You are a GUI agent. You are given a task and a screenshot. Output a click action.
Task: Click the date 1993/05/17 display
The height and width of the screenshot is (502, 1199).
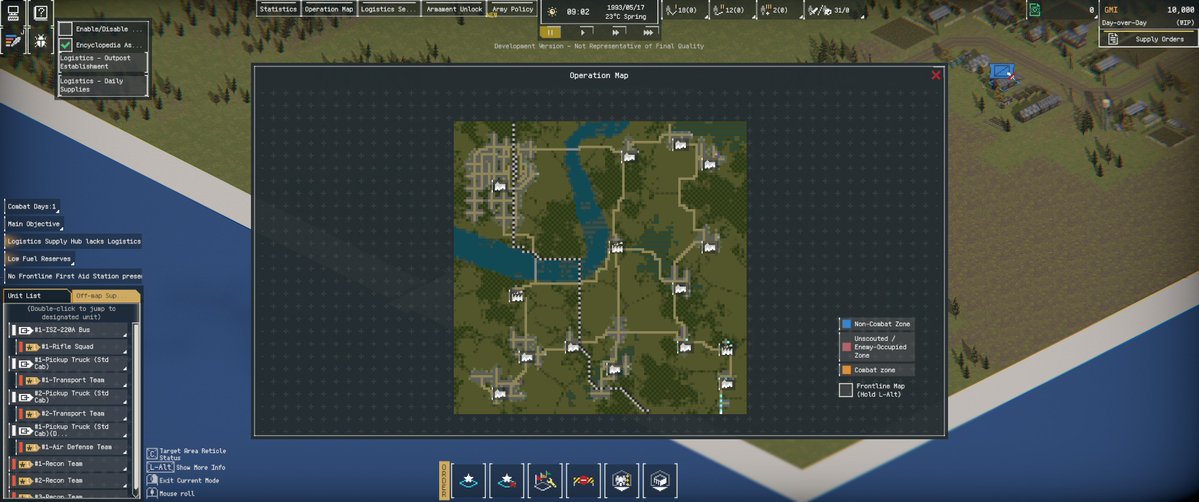tap(626, 7)
